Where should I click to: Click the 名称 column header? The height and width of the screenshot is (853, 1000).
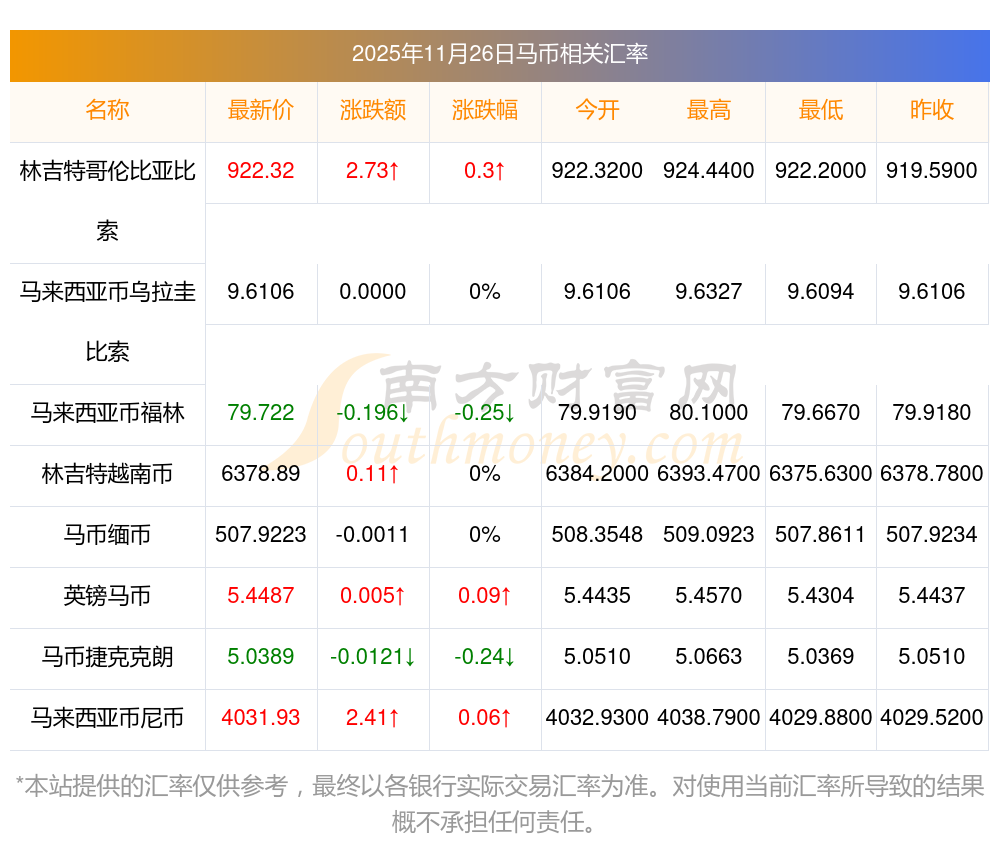coord(107,110)
